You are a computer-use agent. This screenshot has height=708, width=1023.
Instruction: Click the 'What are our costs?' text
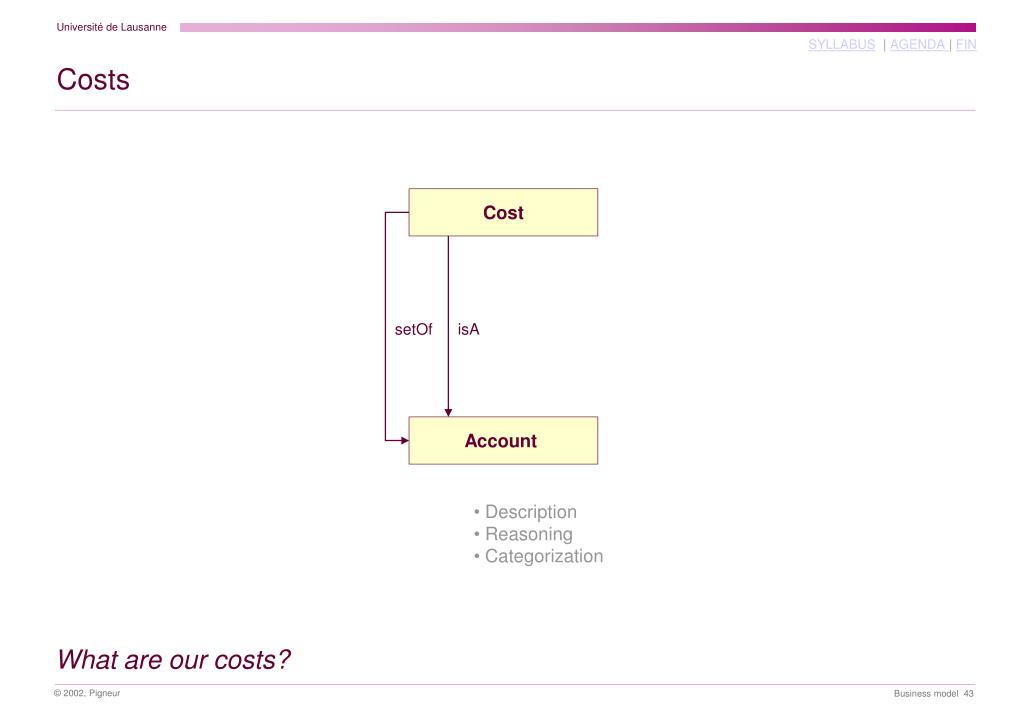(x=173, y=659)
